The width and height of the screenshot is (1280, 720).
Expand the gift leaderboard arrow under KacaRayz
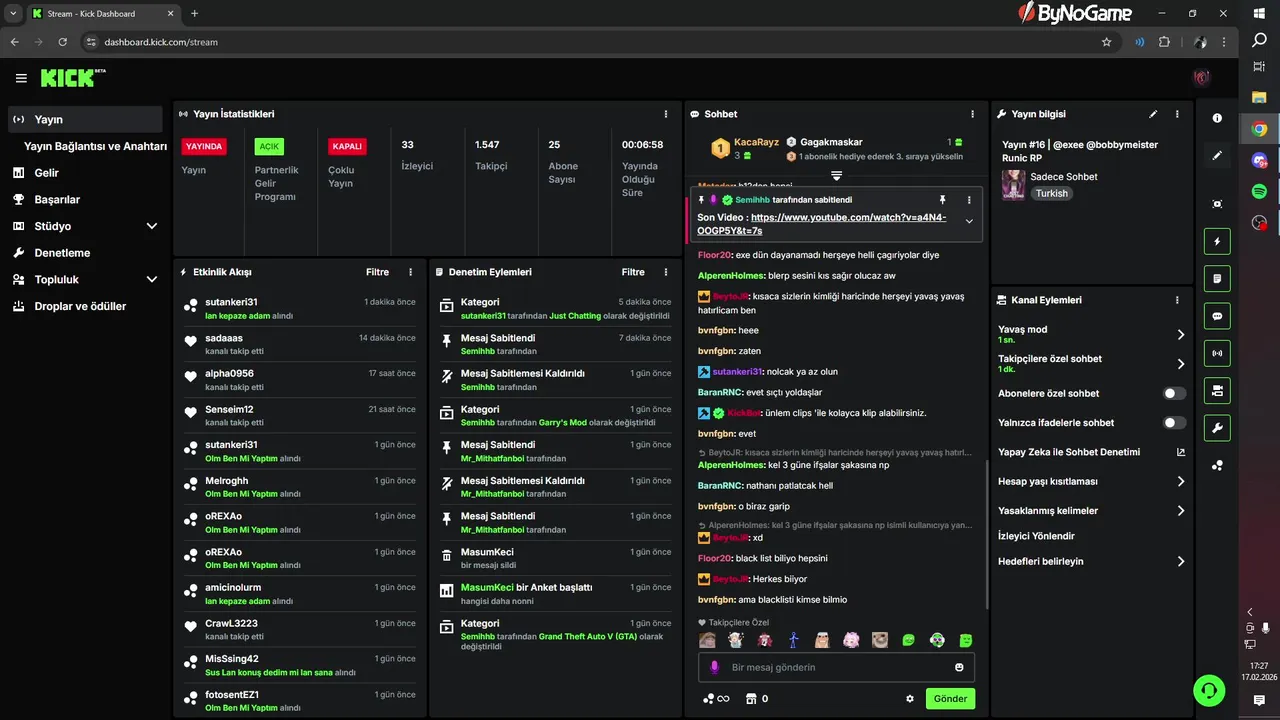[x=837, y=176]
